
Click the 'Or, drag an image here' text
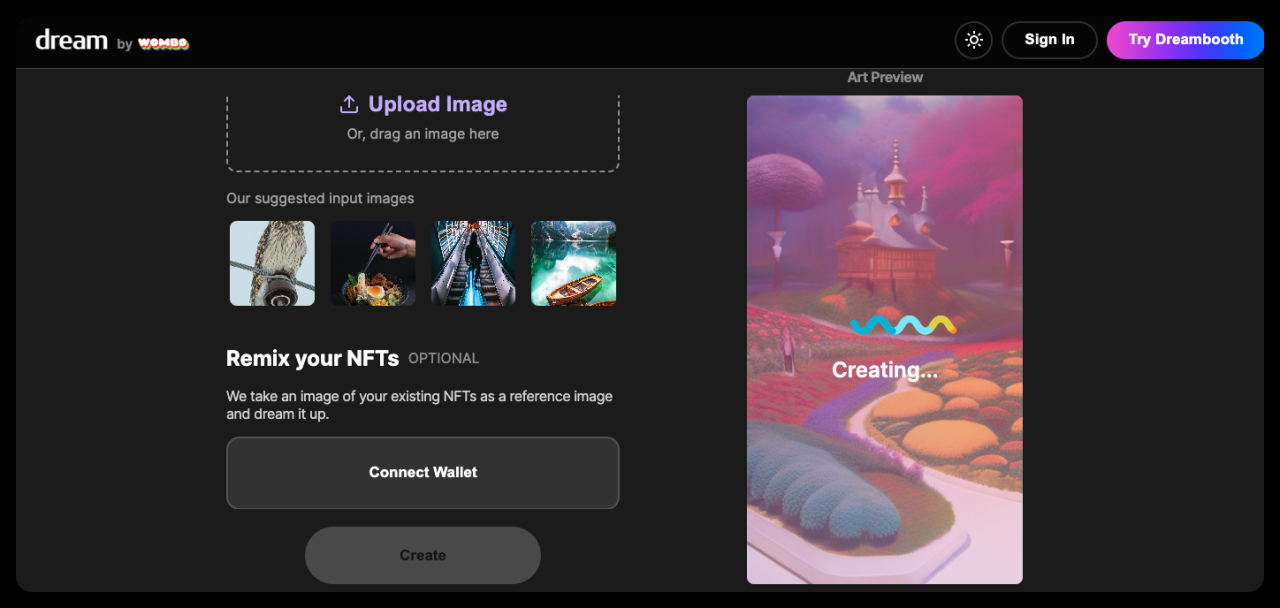tap(422, 134)
